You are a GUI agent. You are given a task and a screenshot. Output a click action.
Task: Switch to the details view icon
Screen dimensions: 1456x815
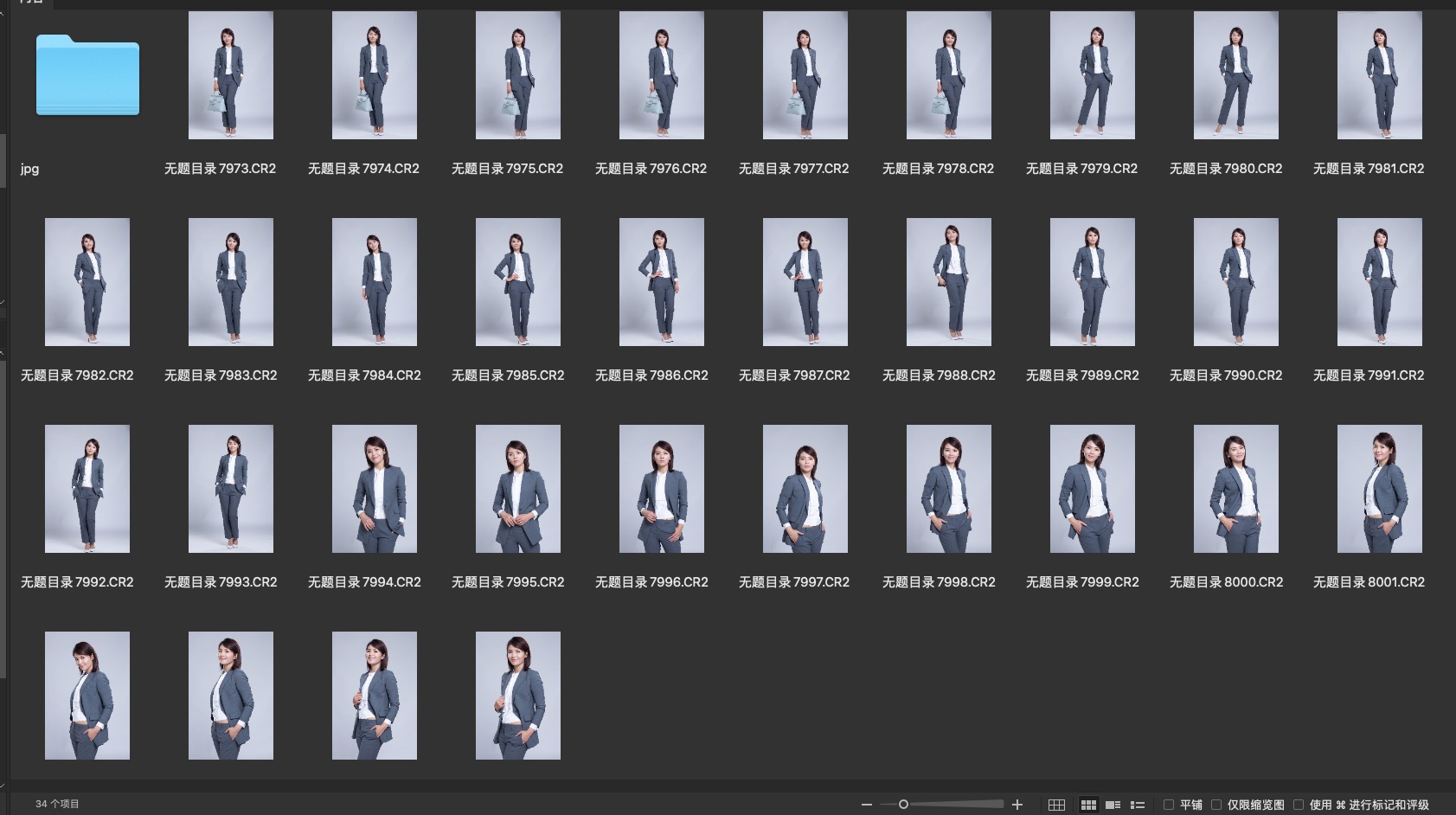(x=1113, y=805)
